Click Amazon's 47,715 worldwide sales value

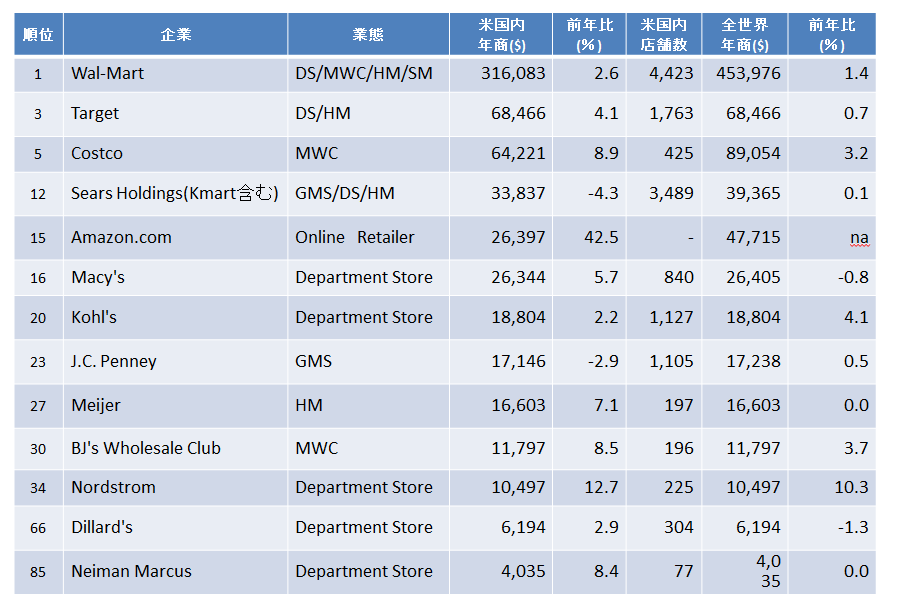753,237
